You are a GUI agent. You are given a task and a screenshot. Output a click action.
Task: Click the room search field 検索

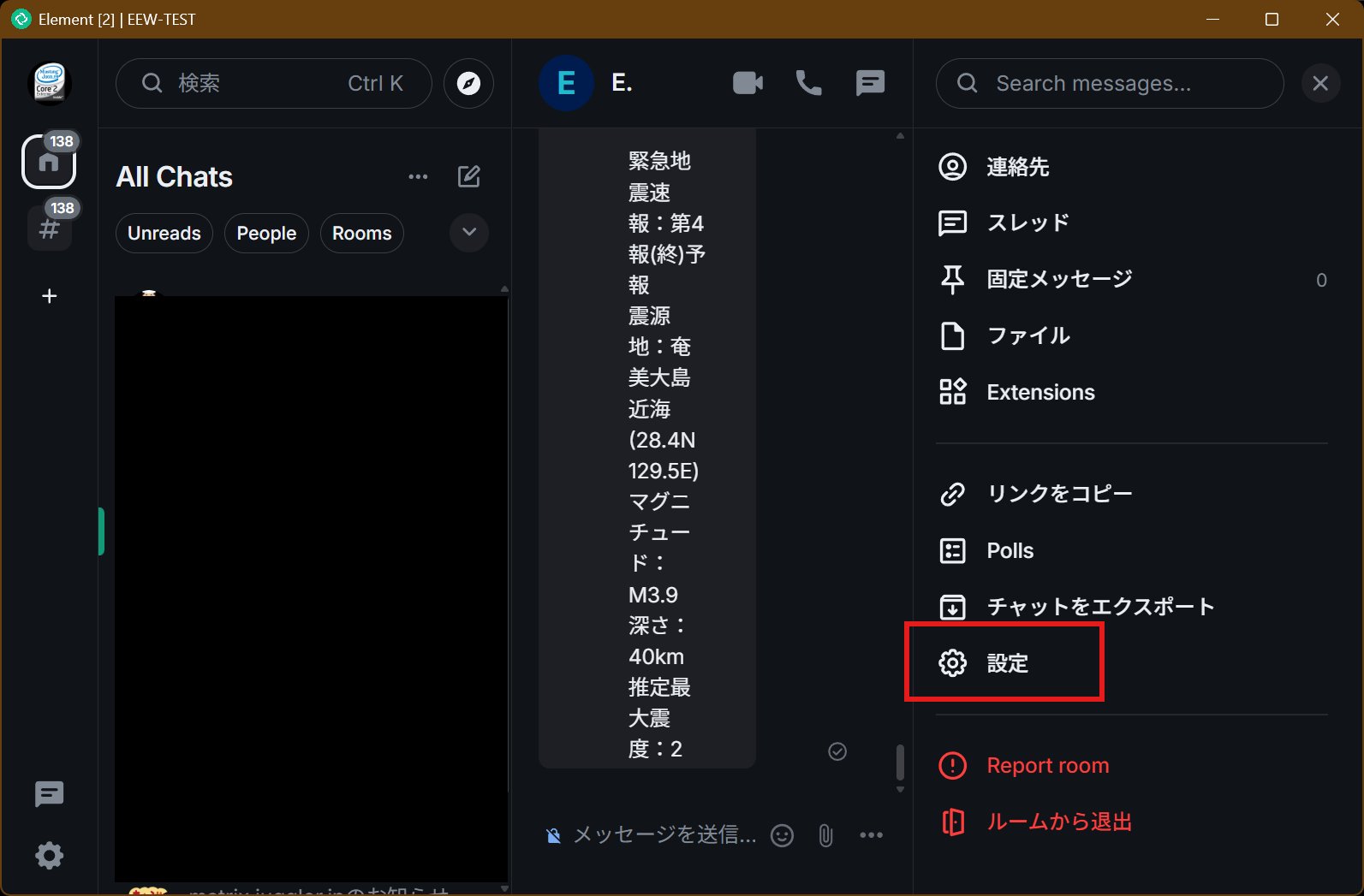tap(274, 83)
